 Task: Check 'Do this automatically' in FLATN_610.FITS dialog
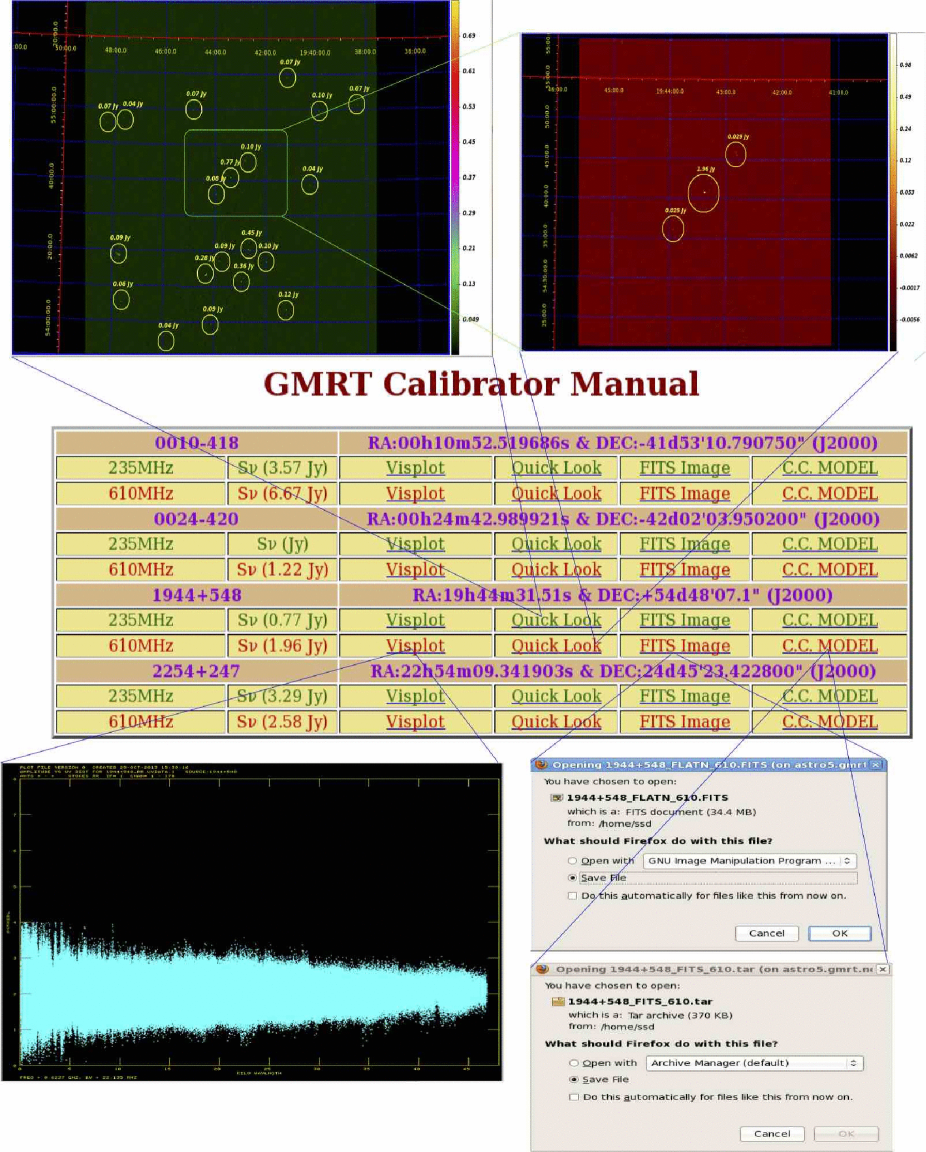tap(573, 896)
